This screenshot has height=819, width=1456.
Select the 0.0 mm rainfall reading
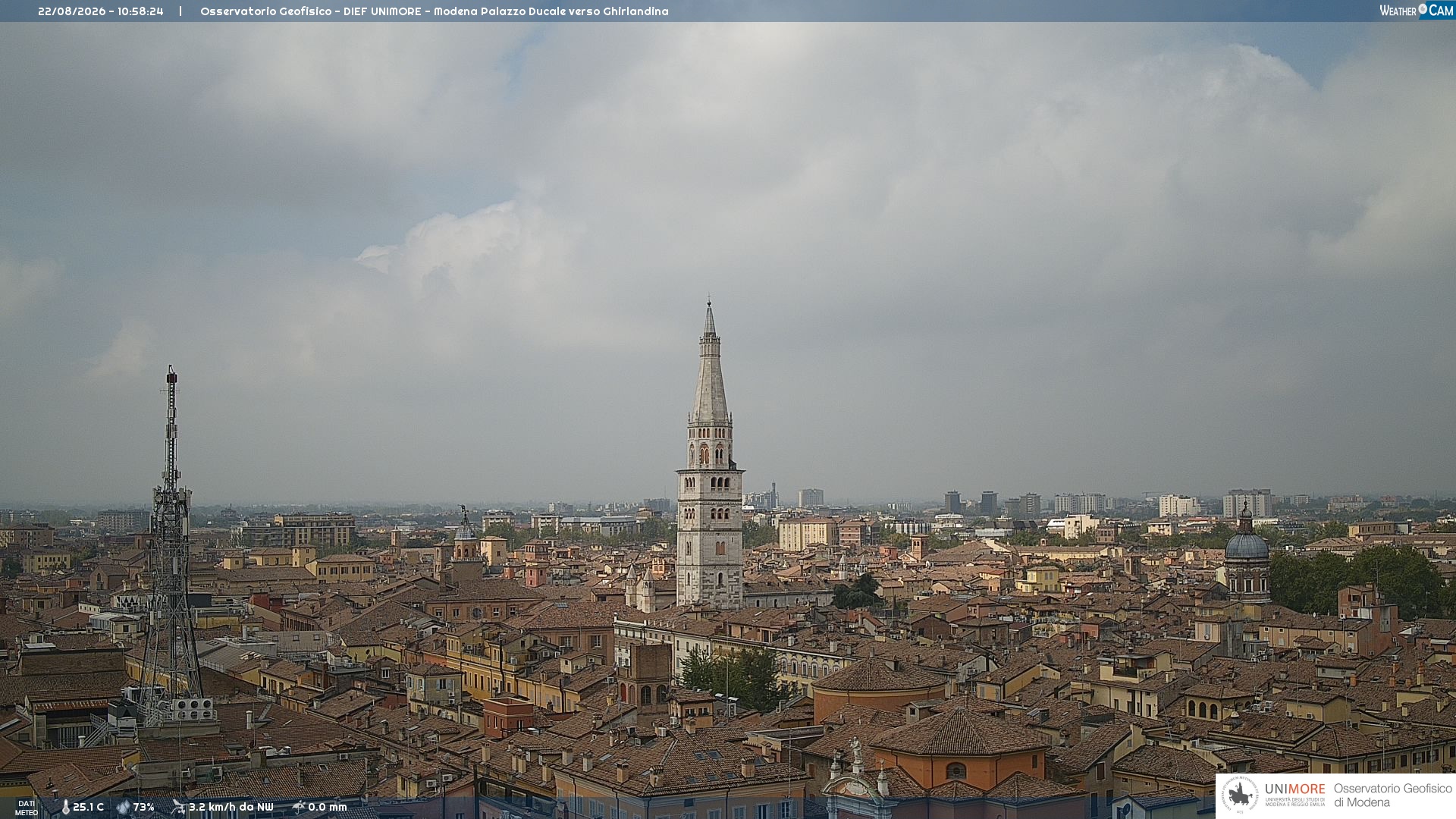327,807
